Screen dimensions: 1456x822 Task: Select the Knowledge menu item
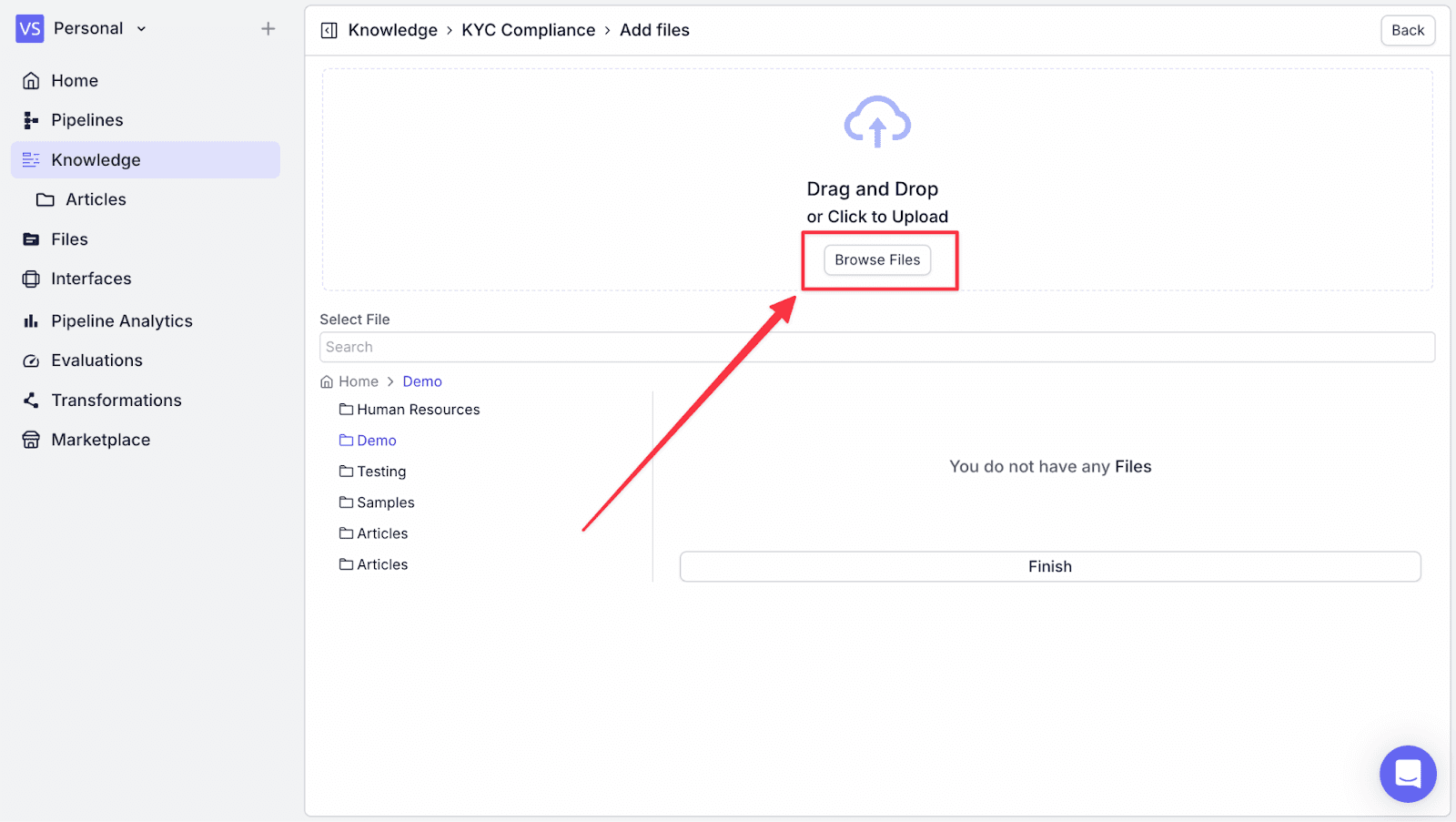146,160
